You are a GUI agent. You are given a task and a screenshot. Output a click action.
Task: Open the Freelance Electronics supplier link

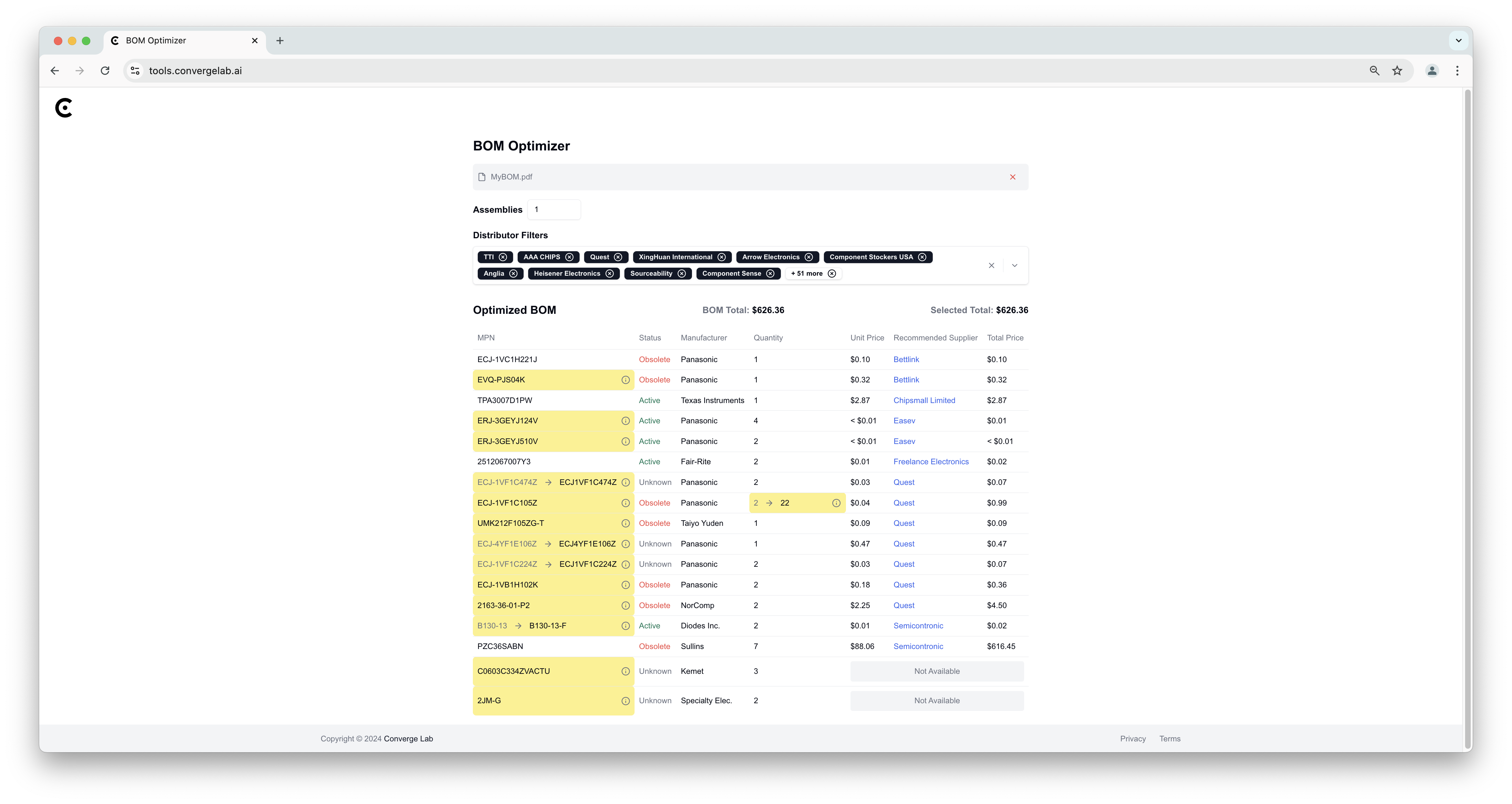pyautogui.click(x=931, y=462)
